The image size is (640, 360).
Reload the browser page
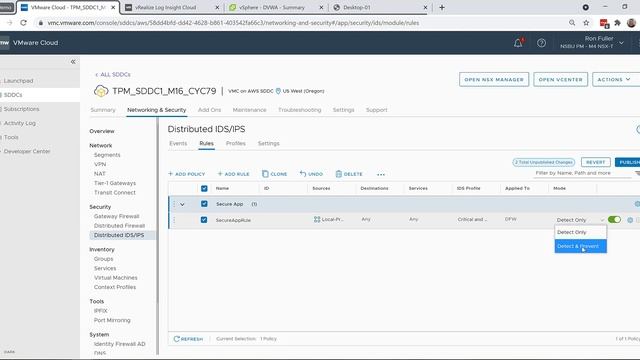23,23
